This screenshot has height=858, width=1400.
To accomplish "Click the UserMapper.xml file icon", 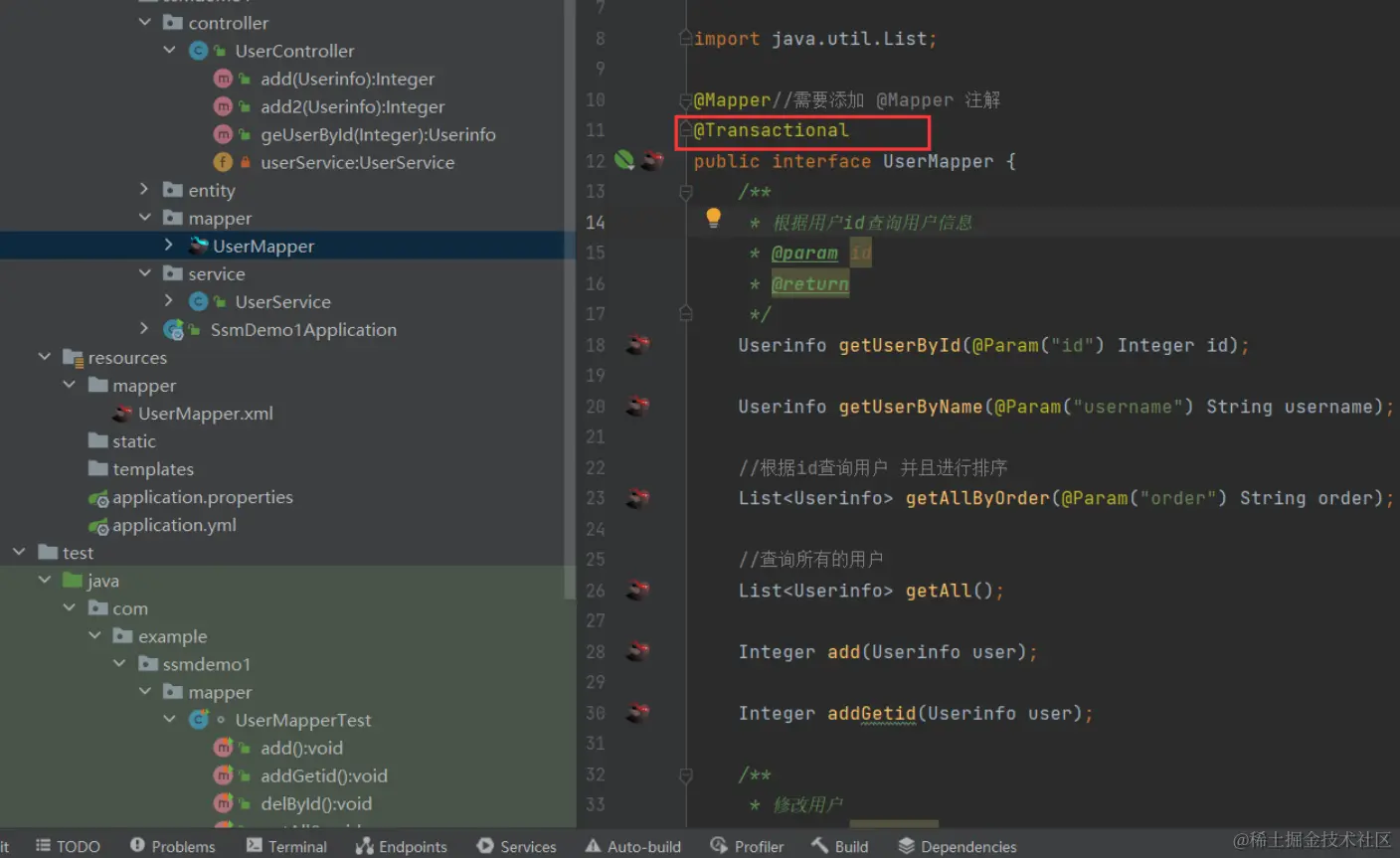I will [x=123, y=414].
